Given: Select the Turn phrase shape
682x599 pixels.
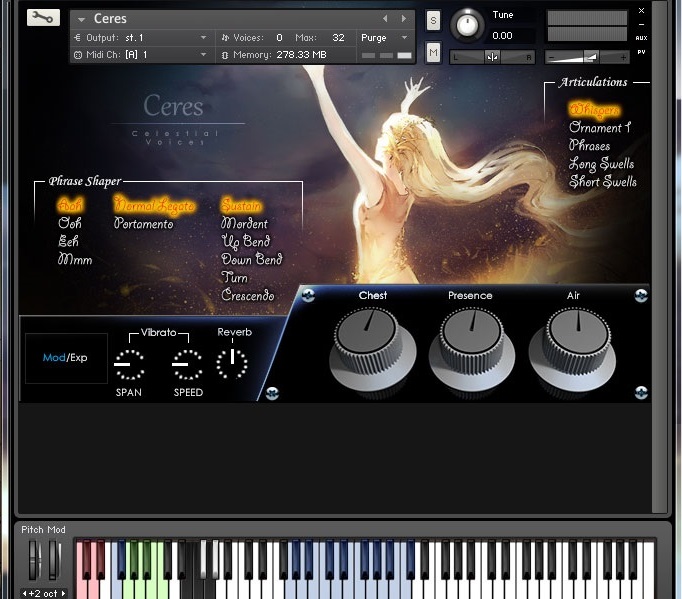Looking at the screenshot, I should 234,278.
